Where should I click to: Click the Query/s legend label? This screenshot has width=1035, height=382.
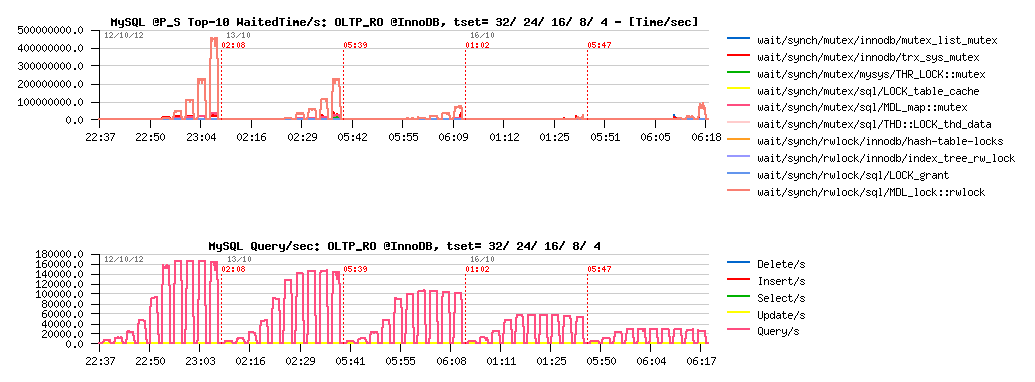(778, 332)
